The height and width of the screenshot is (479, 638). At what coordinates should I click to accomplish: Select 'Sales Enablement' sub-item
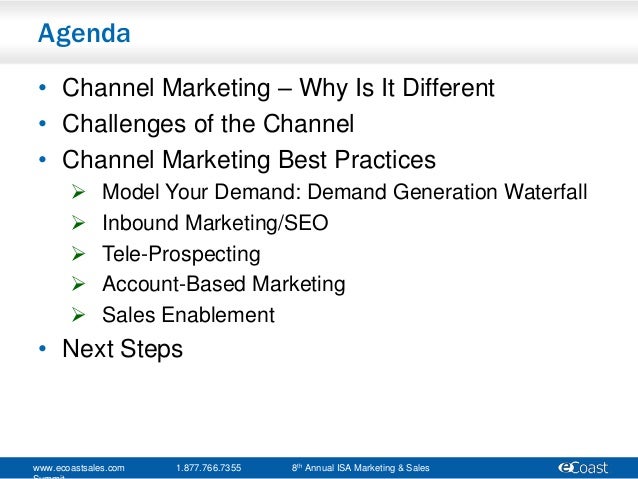click(x=188, y=315)
